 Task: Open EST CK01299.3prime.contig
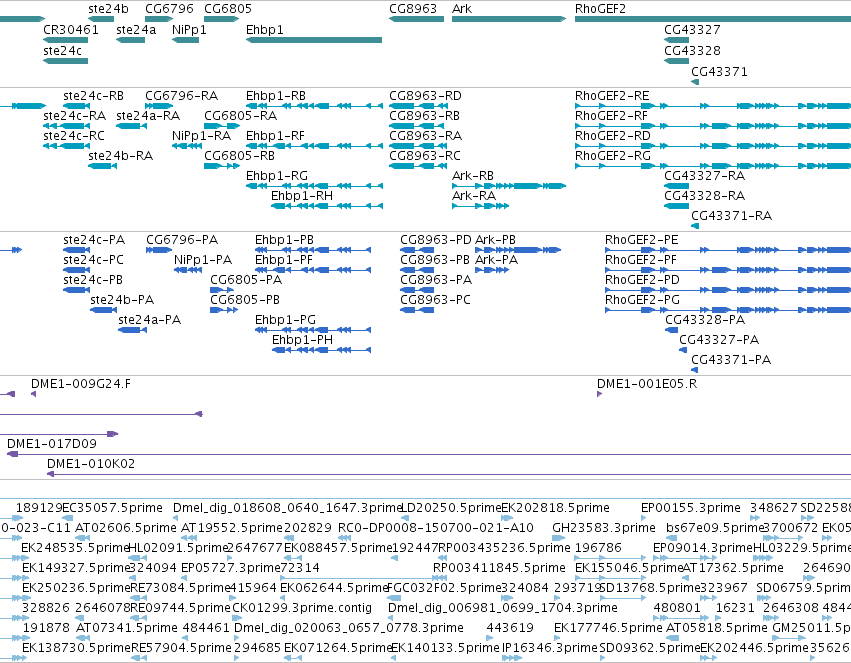pos(302,608)
